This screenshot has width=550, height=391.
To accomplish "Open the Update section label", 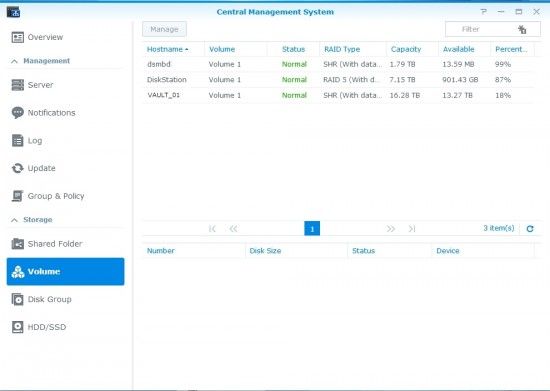I will 41,168.
